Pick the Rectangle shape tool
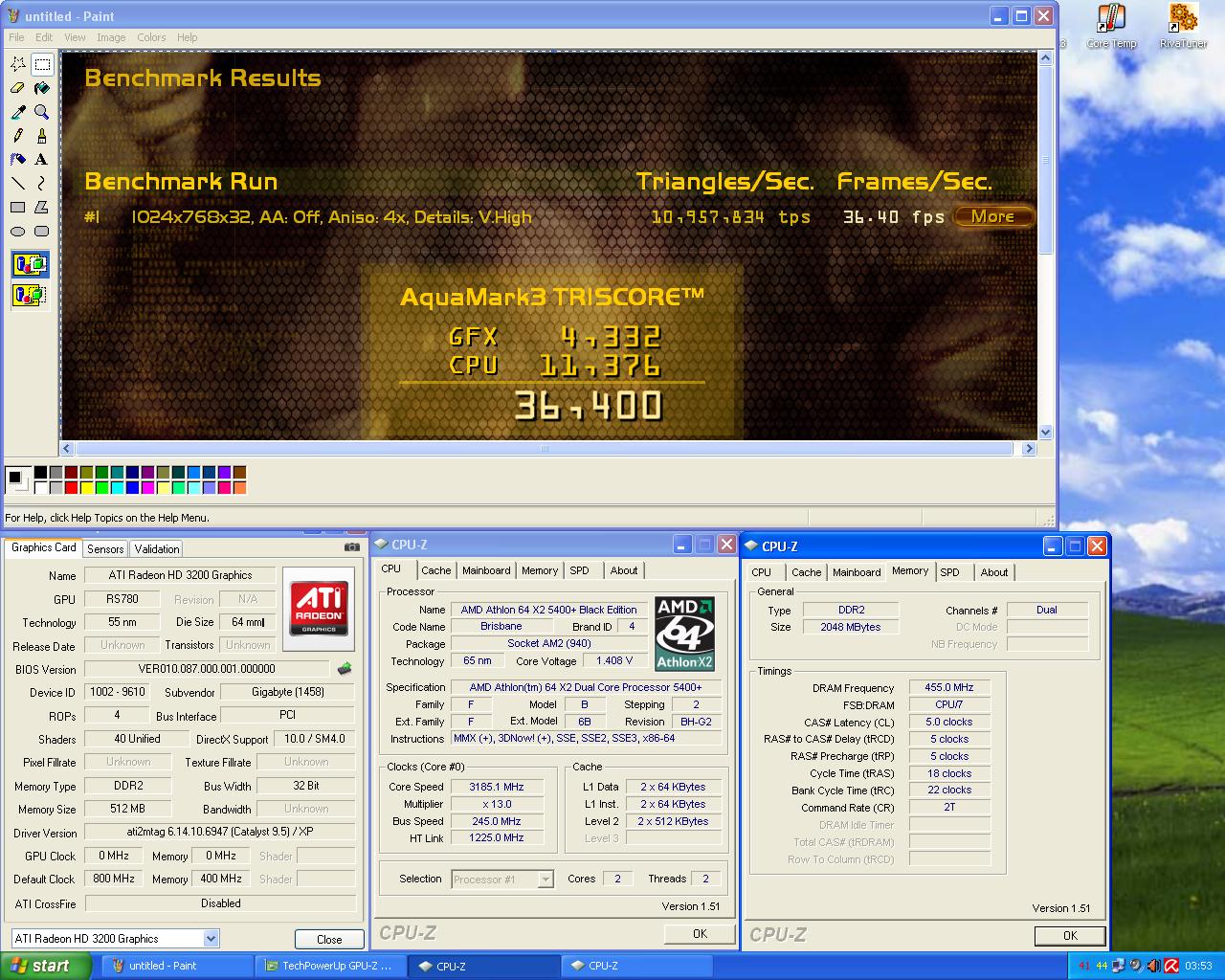This screenshot has height=980, width=1225. 18,208
